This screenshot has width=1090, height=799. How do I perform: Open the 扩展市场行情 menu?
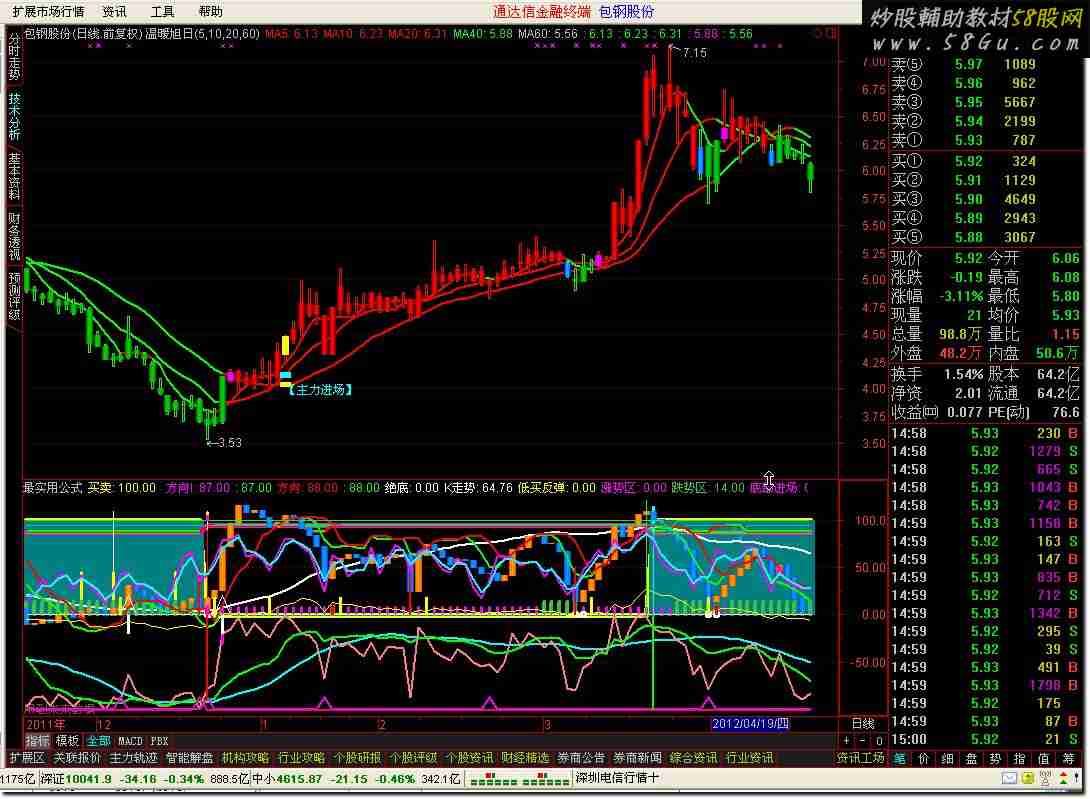pyautogui.click(x=48, y=12)
